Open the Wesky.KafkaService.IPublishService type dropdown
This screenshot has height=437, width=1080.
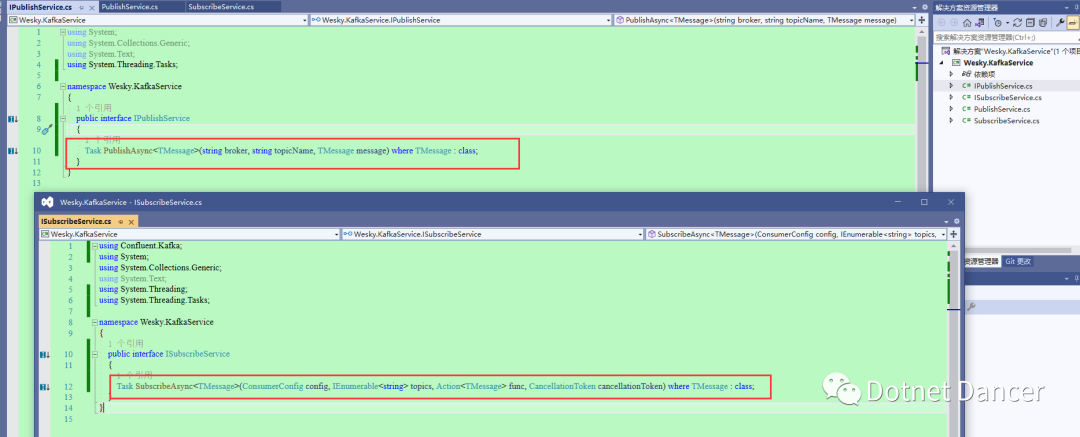[461, 20]
